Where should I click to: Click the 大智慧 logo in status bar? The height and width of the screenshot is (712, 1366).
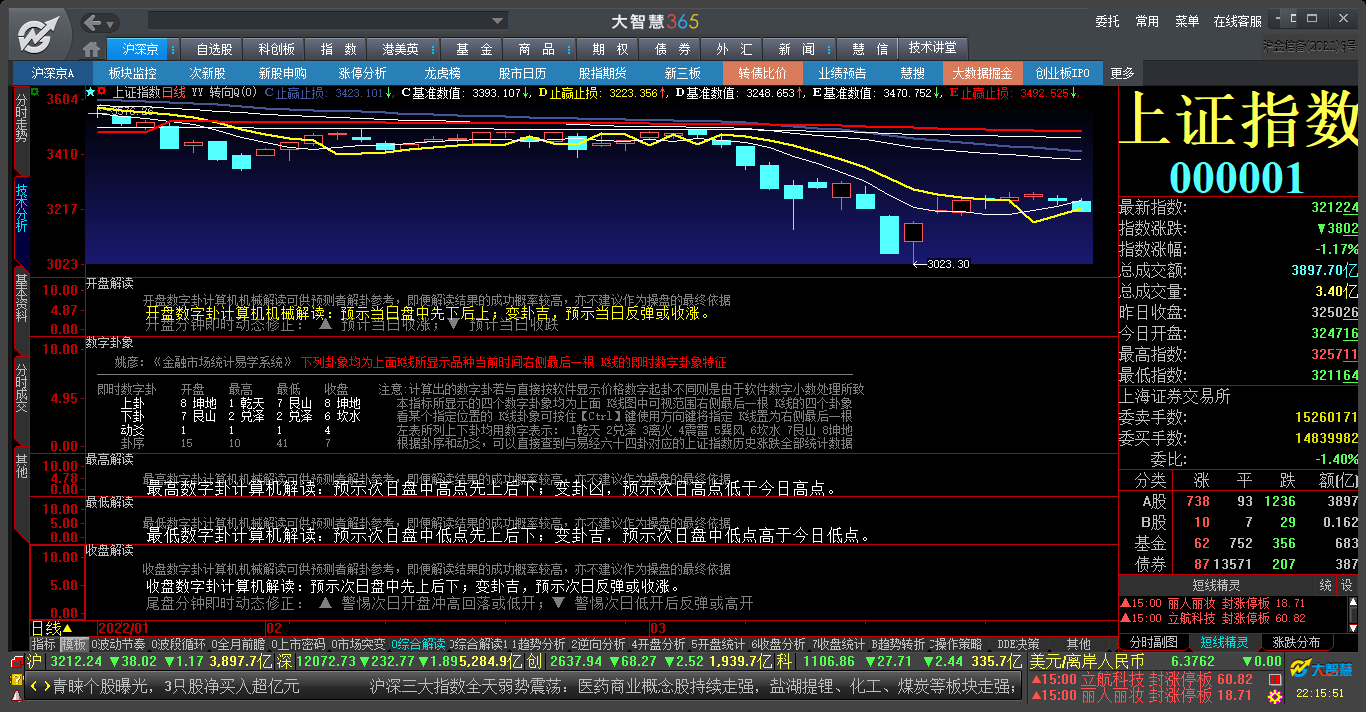(x=1321, y=668)
